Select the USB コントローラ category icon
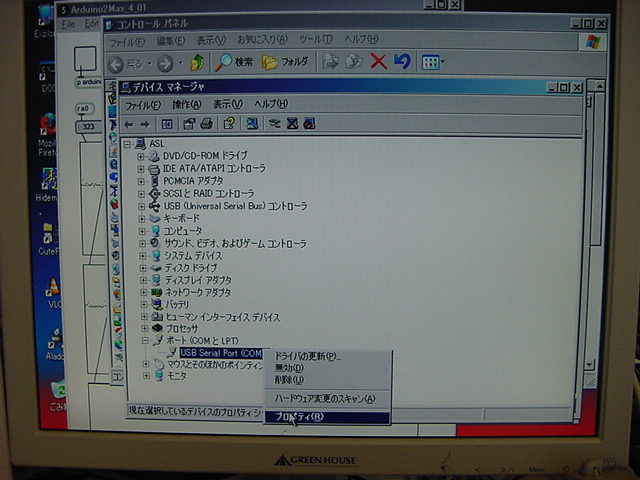Viewport: 640px width, 480px height. 154,206
